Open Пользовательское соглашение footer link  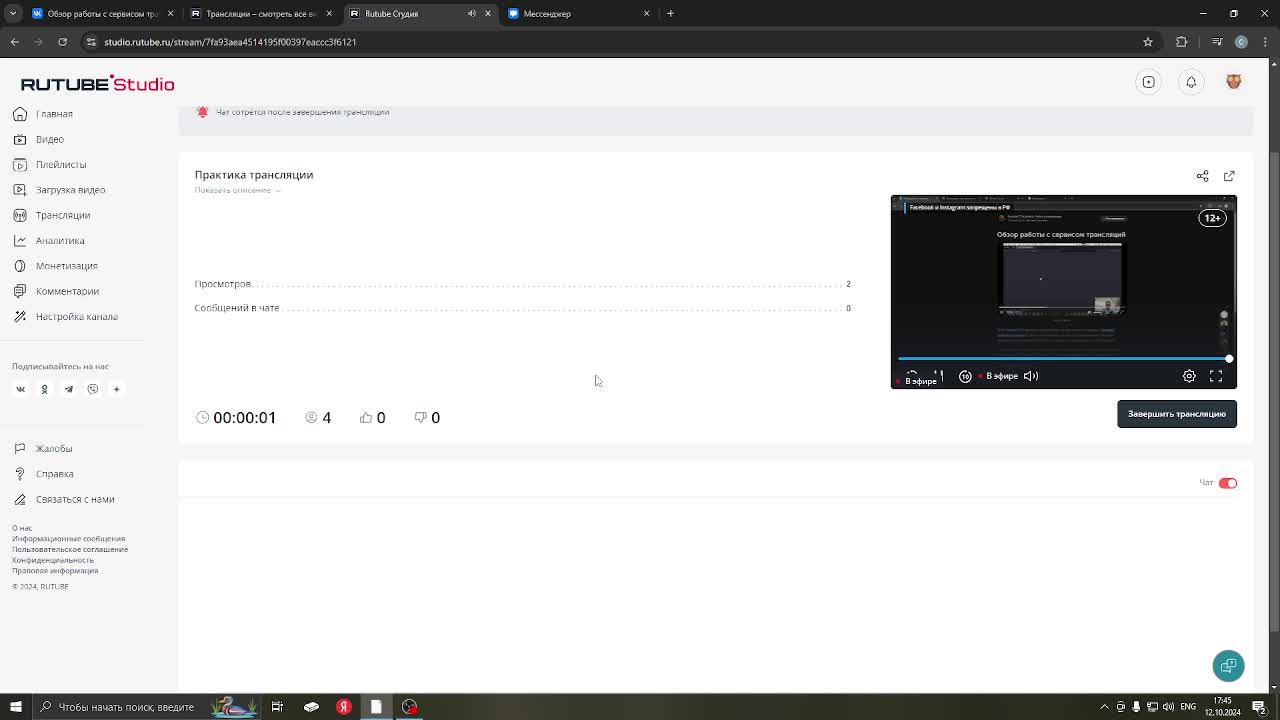tap(70, 549)
